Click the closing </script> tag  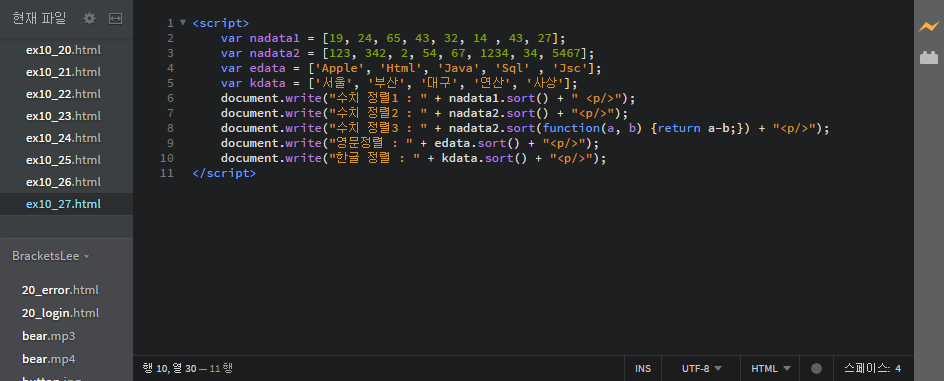224,173
